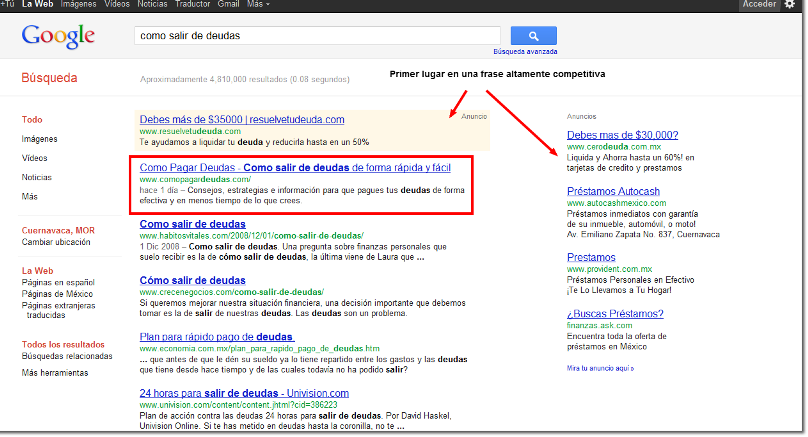This screenshot has width=808, height=437.
Task: Open the settings gear icon
Action: pyautogui.click(x=789, y=4)
